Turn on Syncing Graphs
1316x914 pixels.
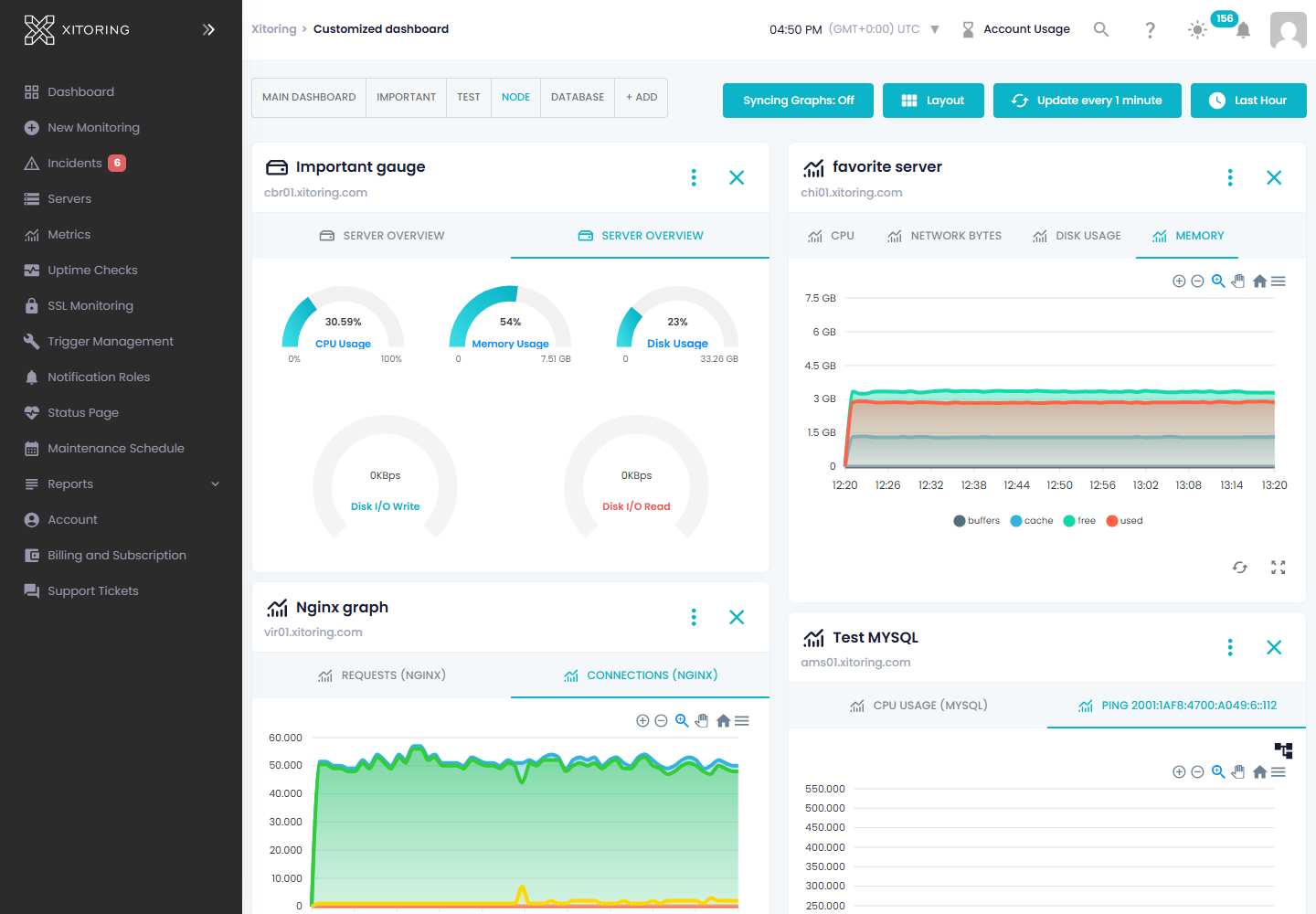(798, 101)
